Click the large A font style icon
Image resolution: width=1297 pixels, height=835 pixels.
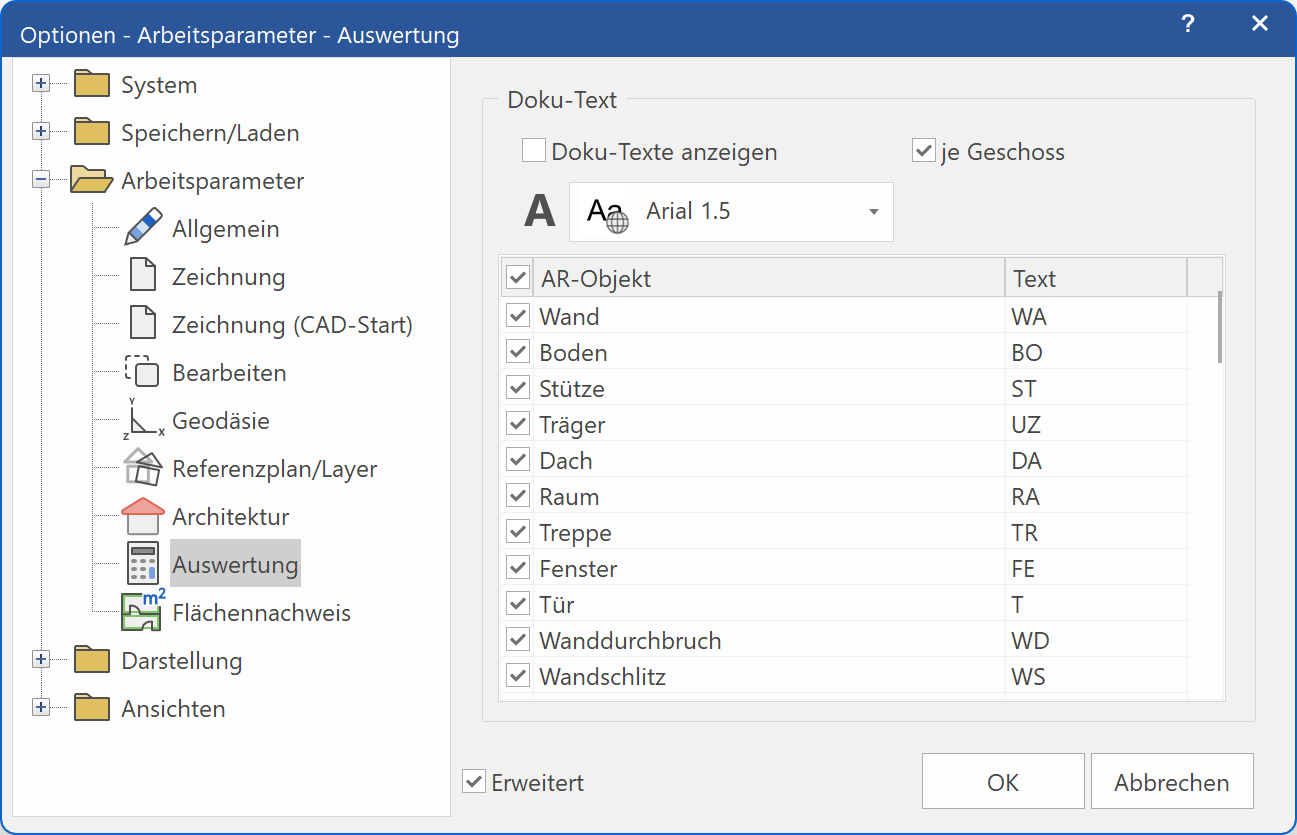538,211
